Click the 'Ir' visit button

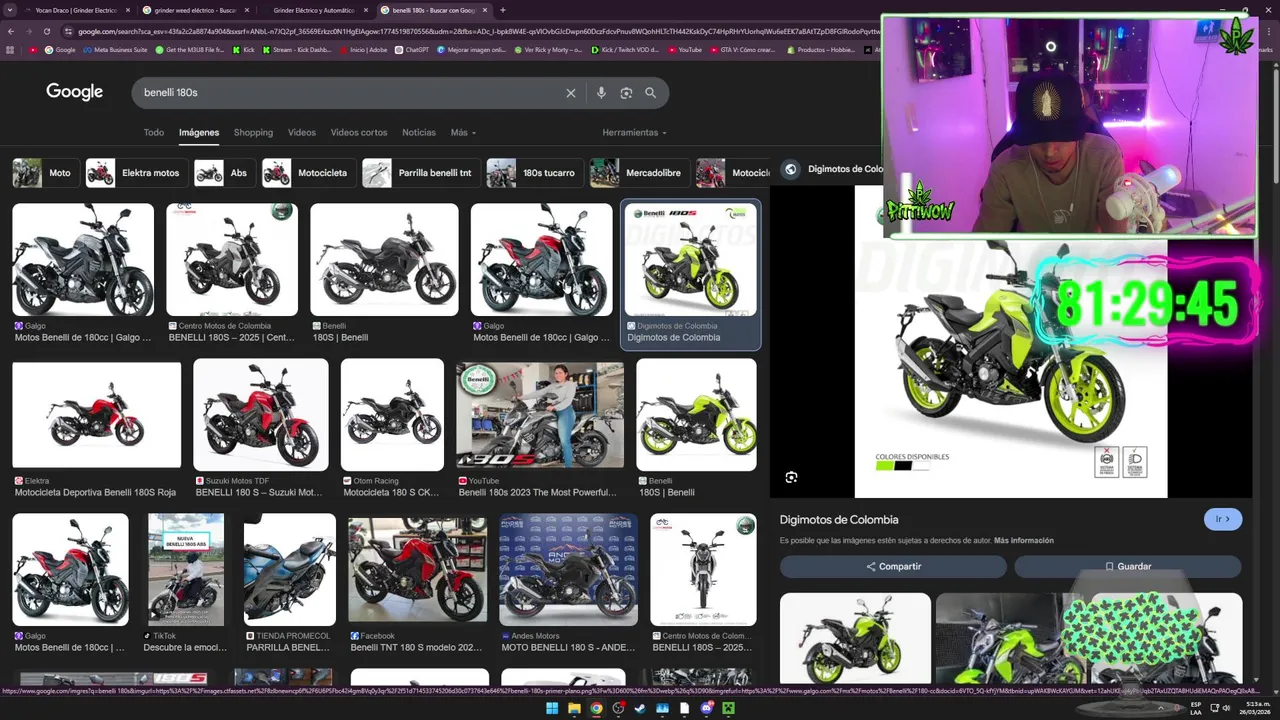1223,519
